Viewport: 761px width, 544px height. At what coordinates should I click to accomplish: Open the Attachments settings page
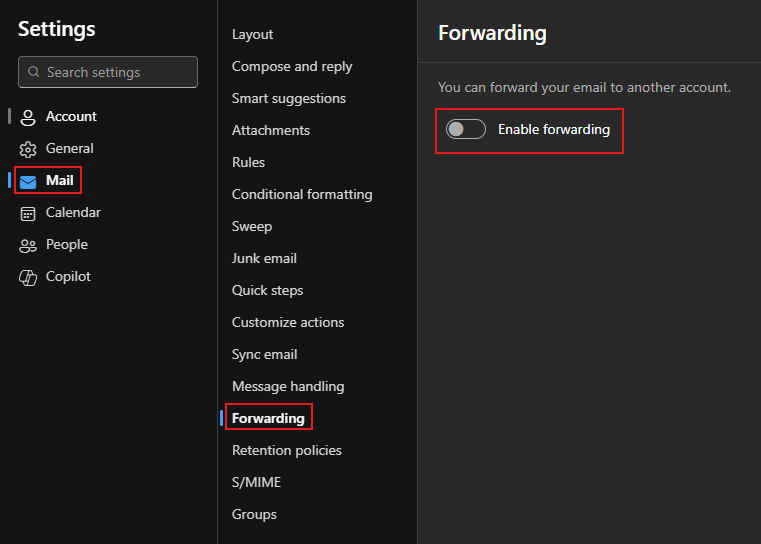271,130
